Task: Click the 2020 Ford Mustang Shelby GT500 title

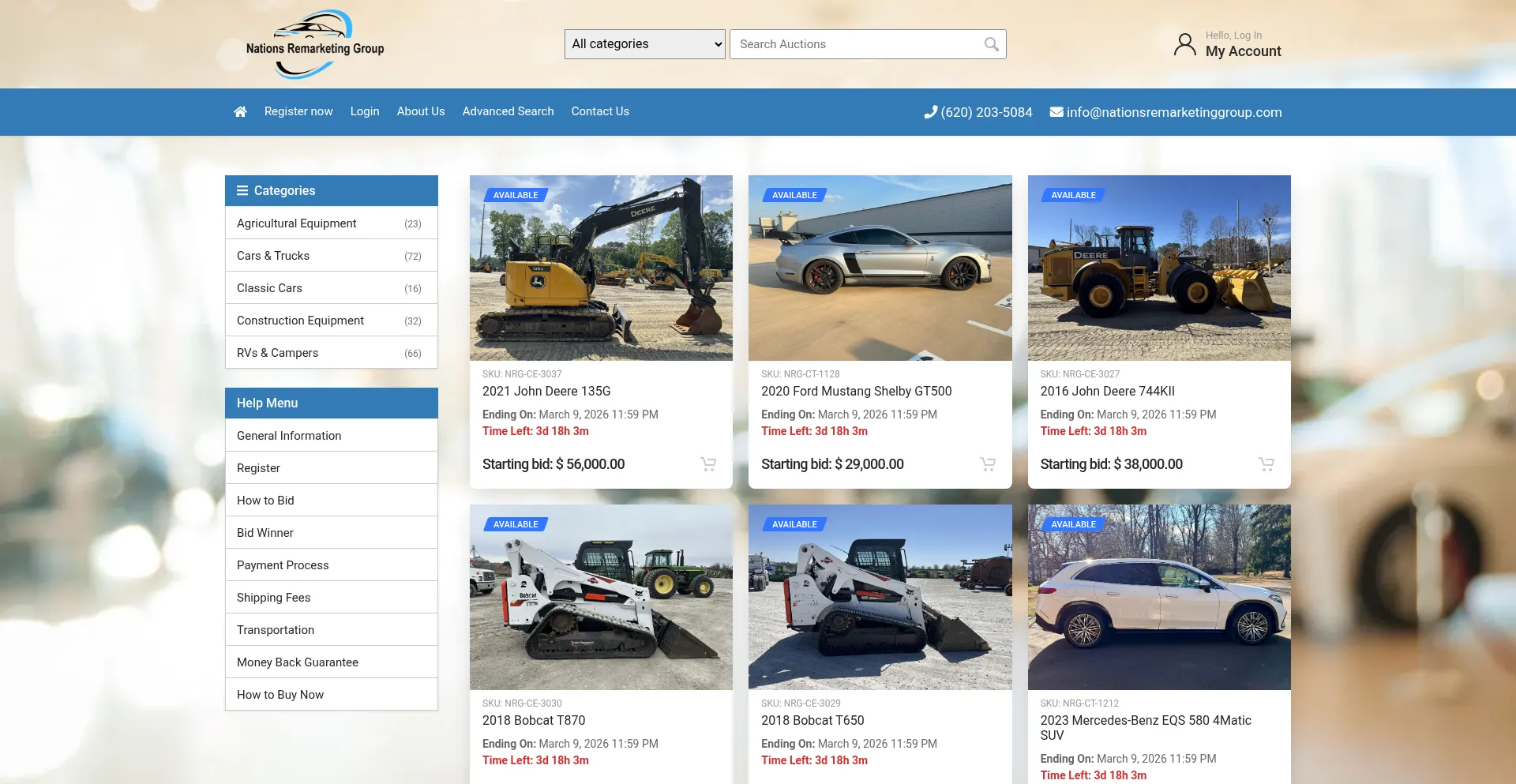Action: coord(857,392)
